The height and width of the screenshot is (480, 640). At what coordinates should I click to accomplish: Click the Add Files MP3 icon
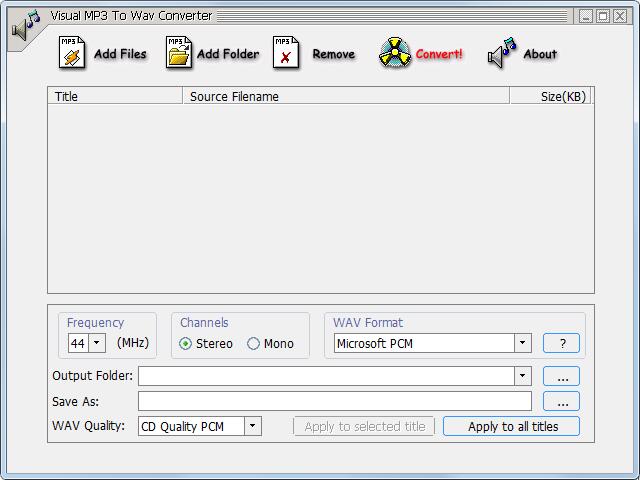(73, 53)
